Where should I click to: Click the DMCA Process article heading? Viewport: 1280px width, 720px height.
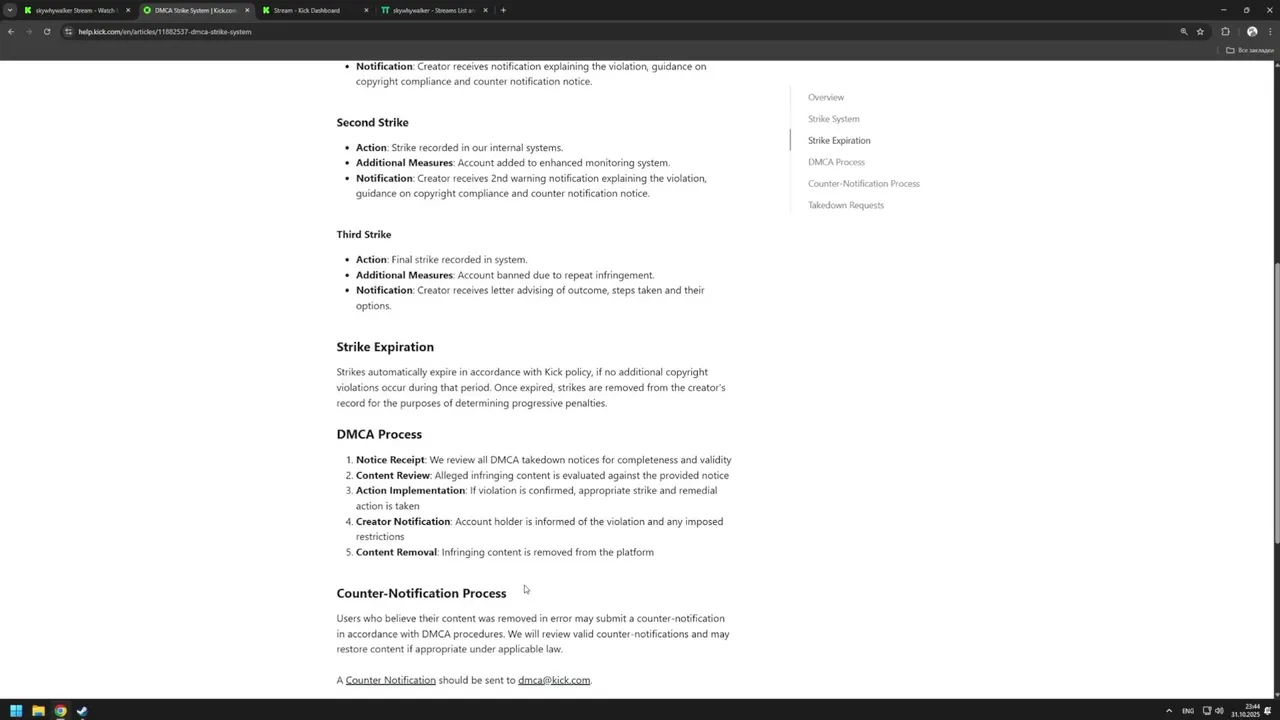pyautogui.click(x=379, y=434)
